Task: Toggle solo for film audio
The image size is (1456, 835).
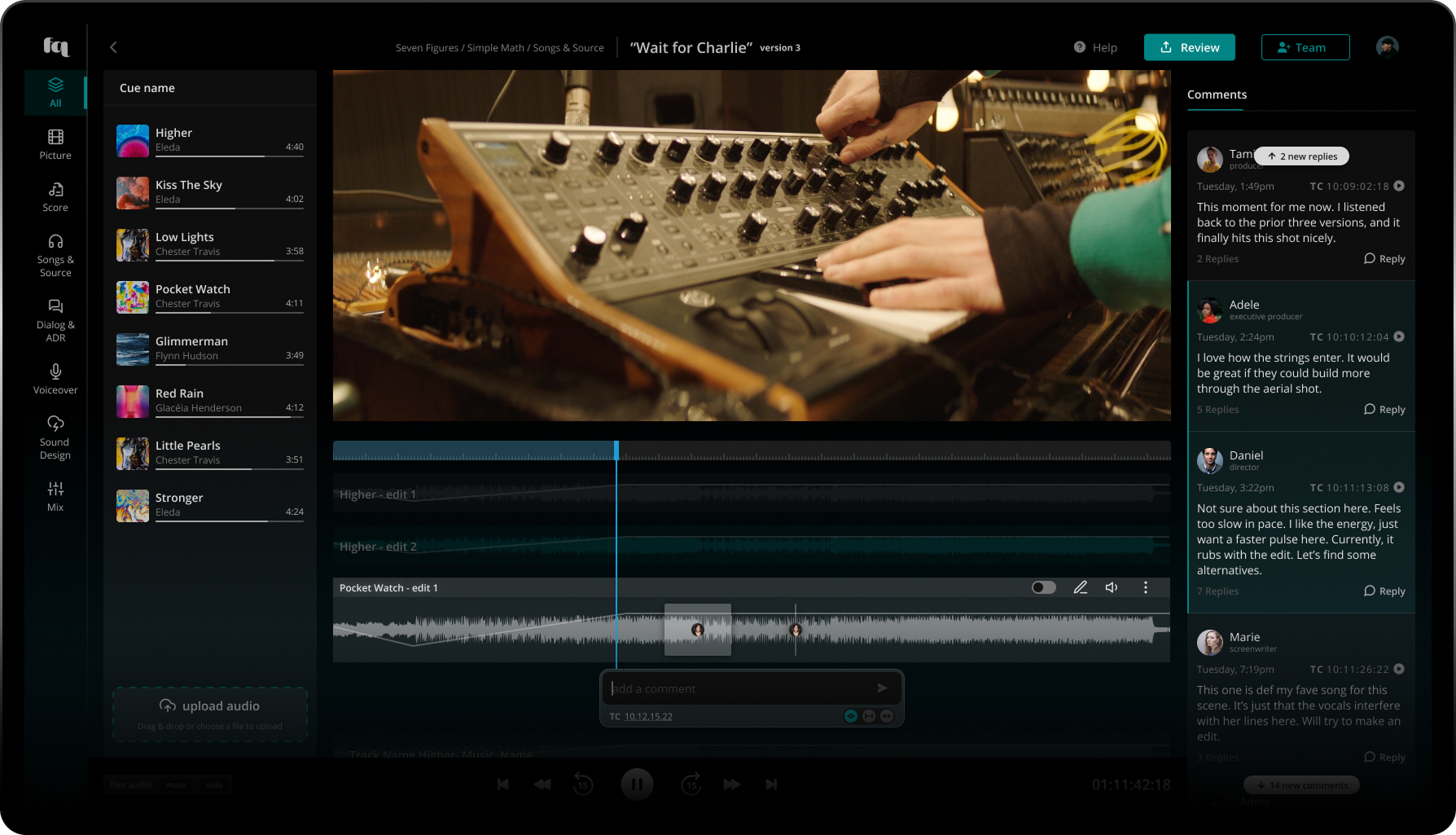Action: point(214,784)
